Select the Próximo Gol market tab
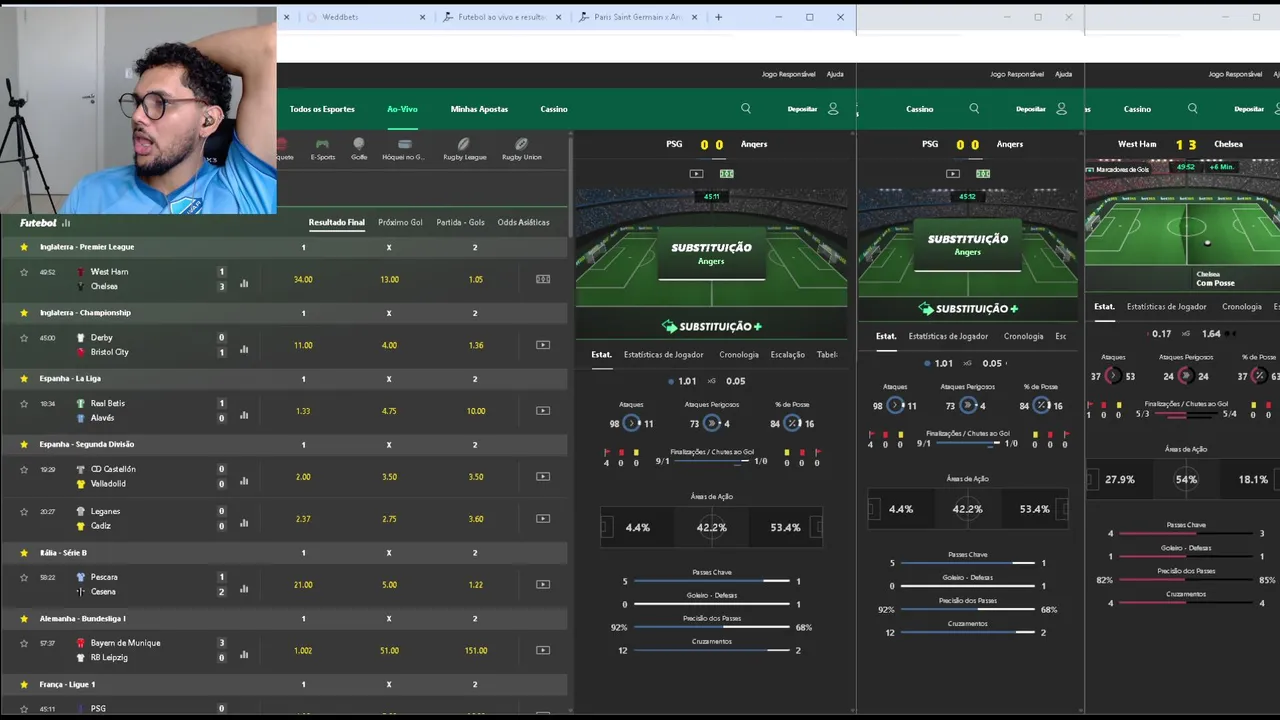This screenshot has width=1280, height=720. pyautogui.click(x=400, y=222)
